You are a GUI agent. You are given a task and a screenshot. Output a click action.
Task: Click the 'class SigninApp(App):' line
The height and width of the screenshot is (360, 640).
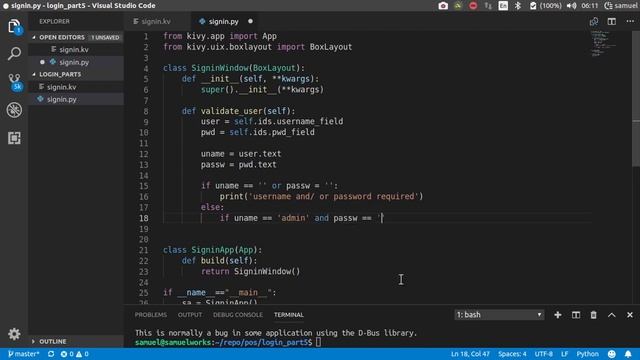212,250
